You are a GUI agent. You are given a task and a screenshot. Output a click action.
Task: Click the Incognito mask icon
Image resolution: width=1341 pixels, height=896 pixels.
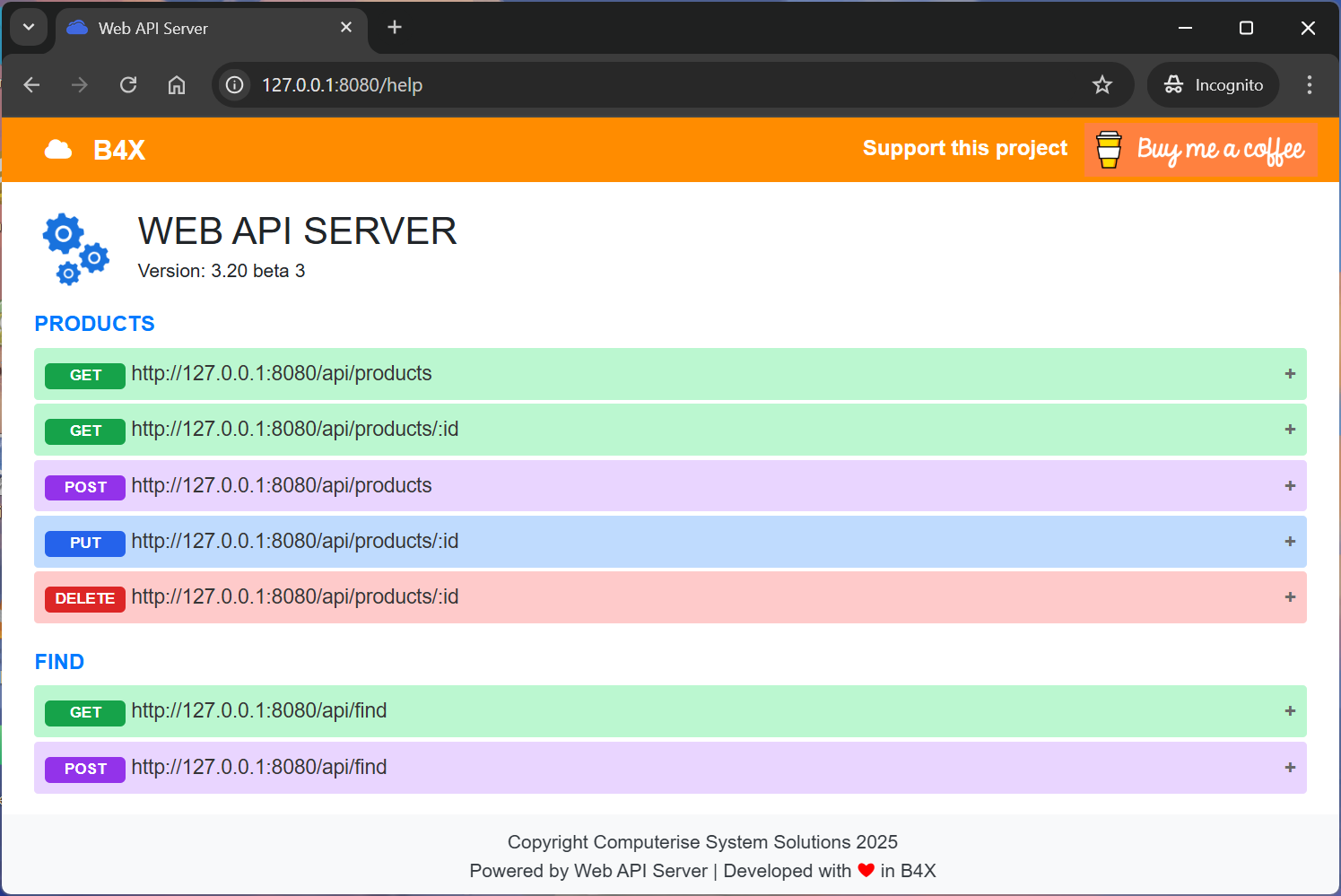(1173, 84)
